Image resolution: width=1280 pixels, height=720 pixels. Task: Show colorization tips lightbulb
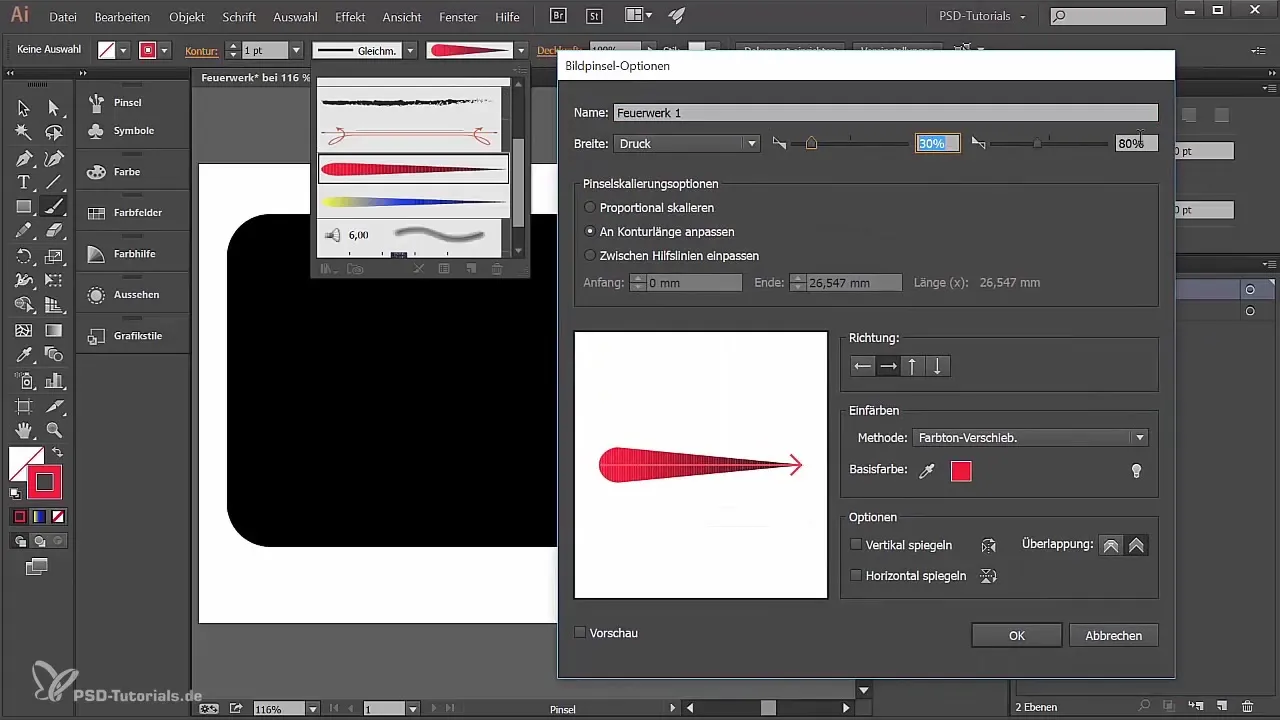click(x=1136, y=471)
